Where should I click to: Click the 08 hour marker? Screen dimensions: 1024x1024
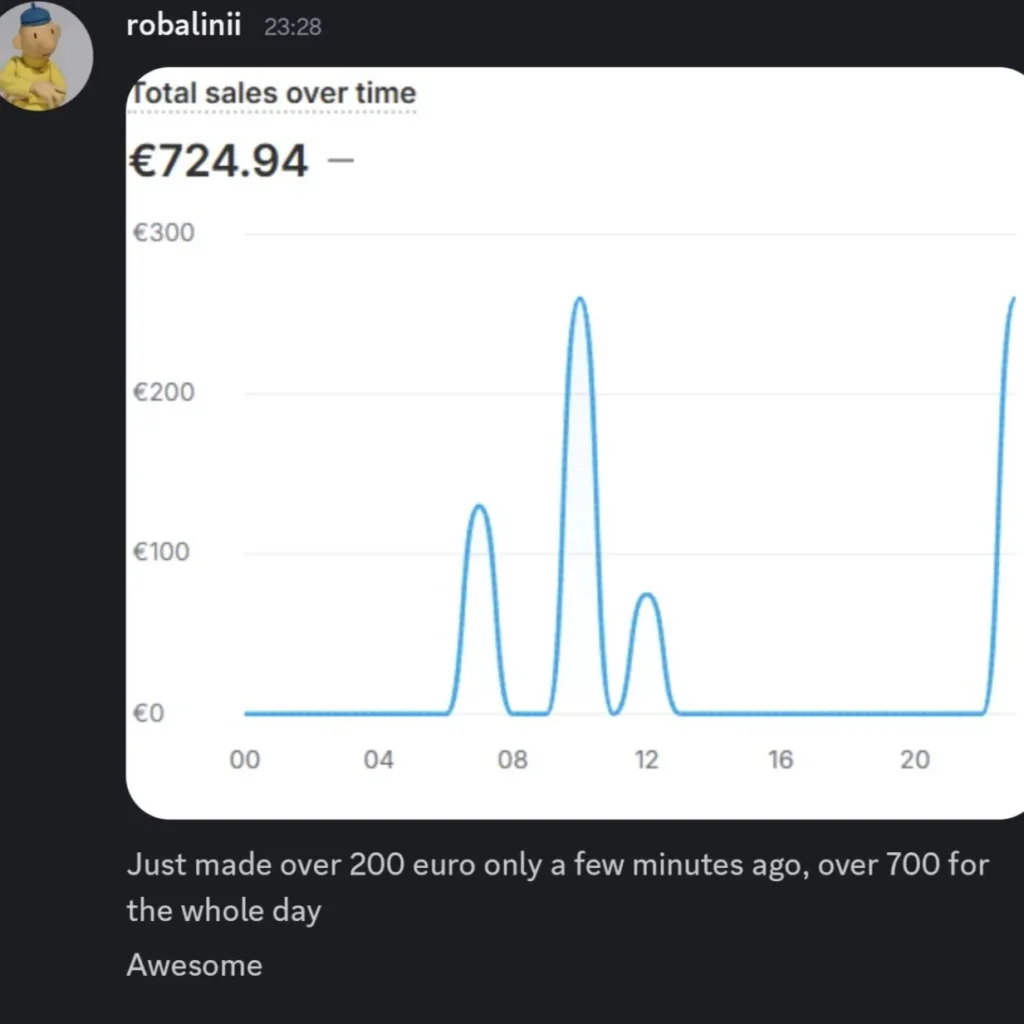(x=512, y=760)
